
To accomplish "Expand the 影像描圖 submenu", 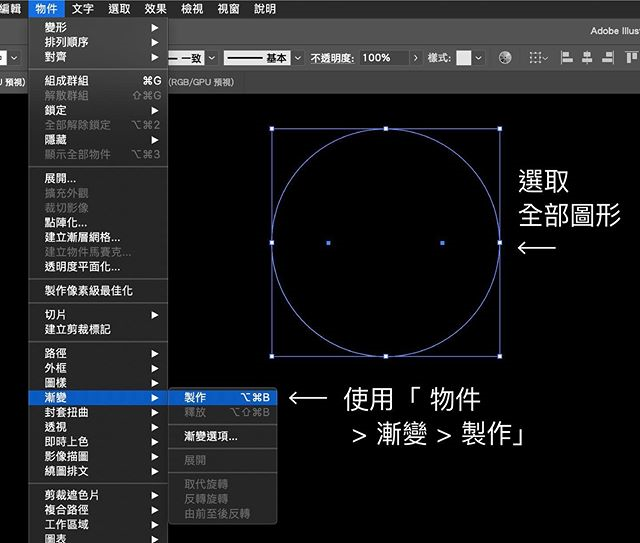I will pyautogui.click(x=98, y=456).
